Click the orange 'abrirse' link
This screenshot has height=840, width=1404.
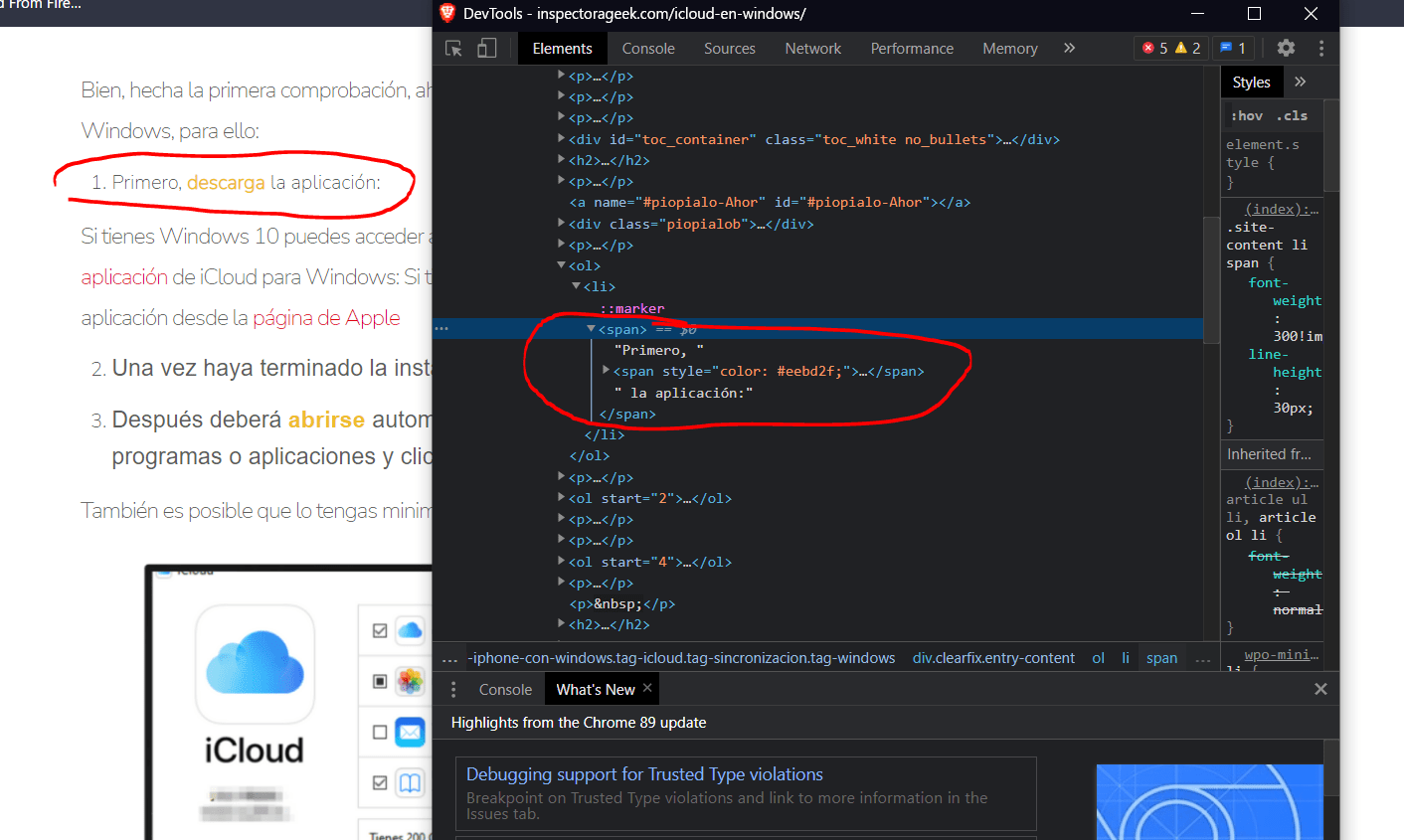[326, 420]
